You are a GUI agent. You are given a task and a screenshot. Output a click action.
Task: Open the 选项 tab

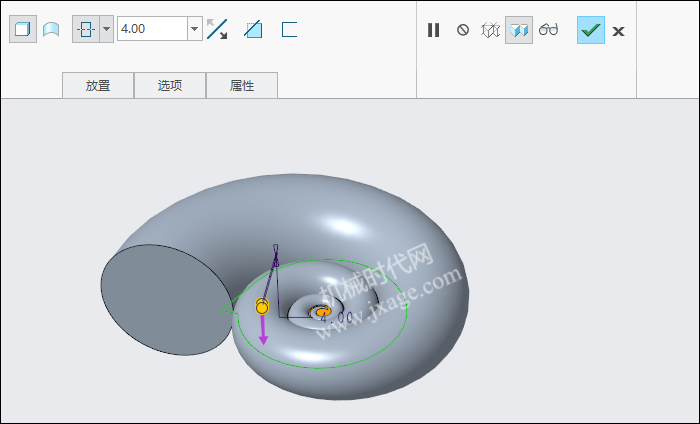click(x=170, y=85)
